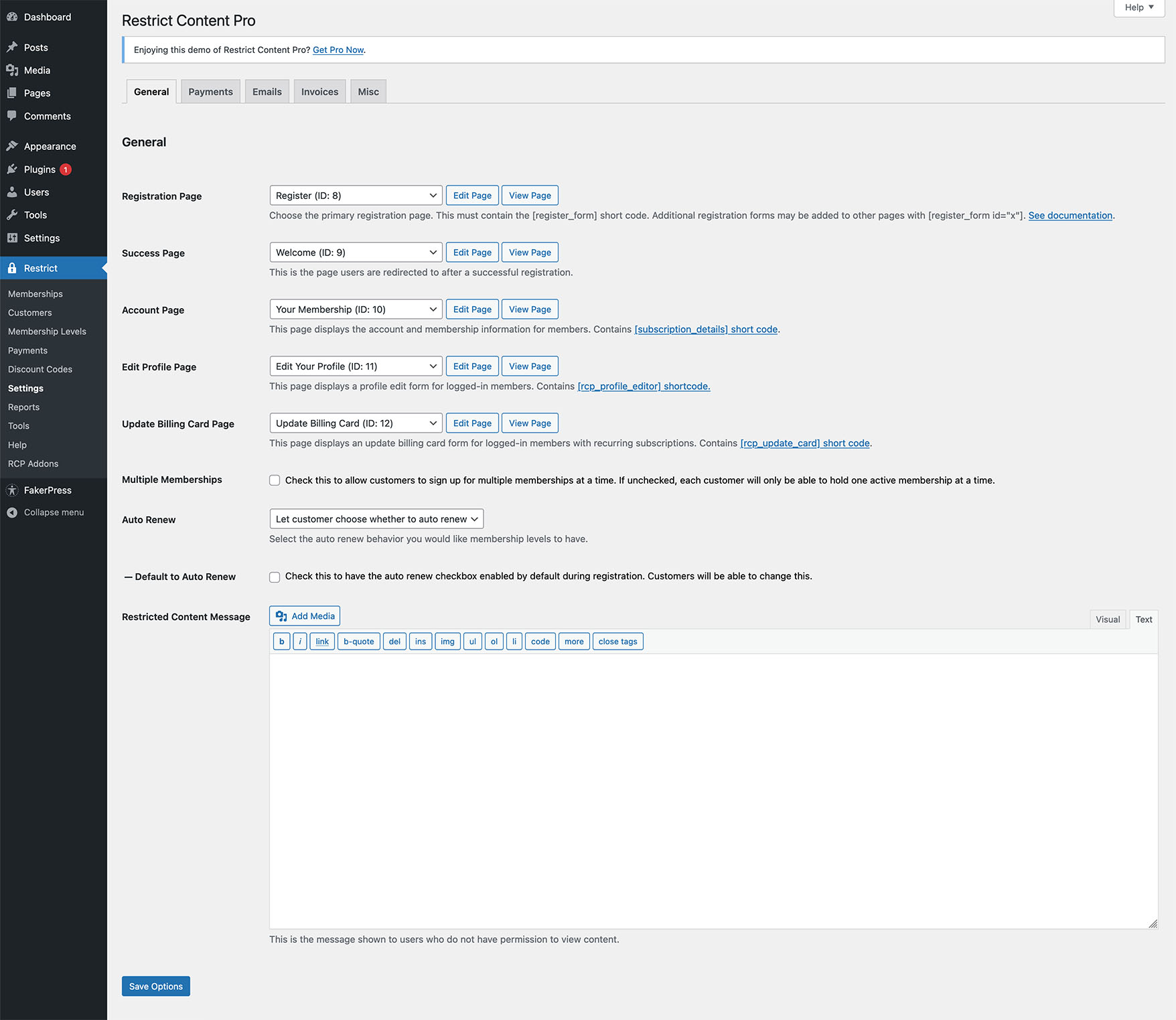Image resolution: width=1176 pixels, height=1020 pixels.
Task: Click the b-quote quicktag button
Action: pos(359,642)
